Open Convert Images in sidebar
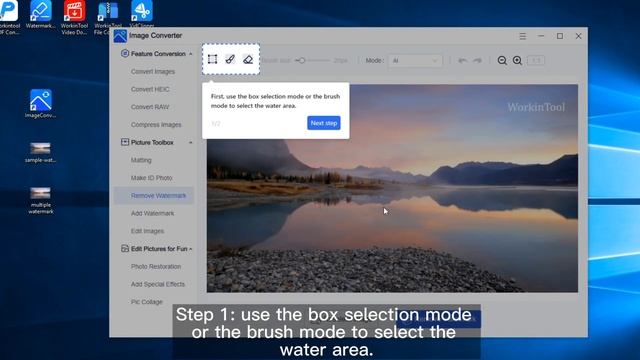 click(153, 71)
